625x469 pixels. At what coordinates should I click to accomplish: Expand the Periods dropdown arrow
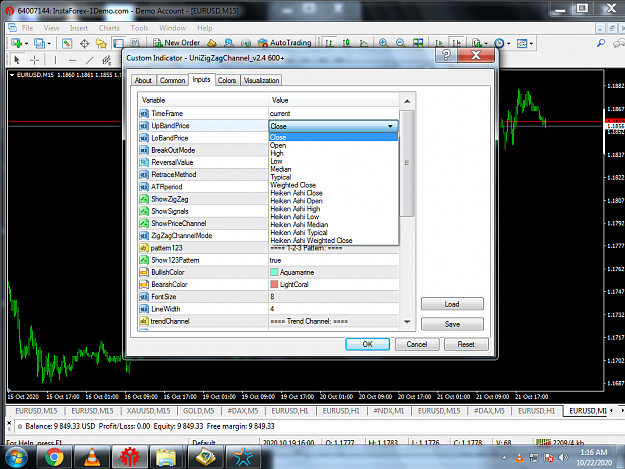tap(509, 43)
